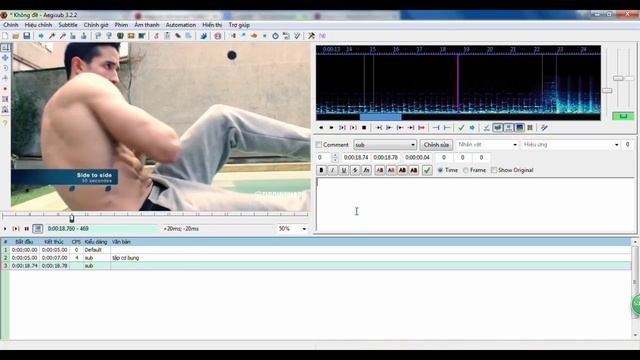This screenshot has height=360, width=640.
Task: Select the drag subtitles video tool
Action: (5, 58)
